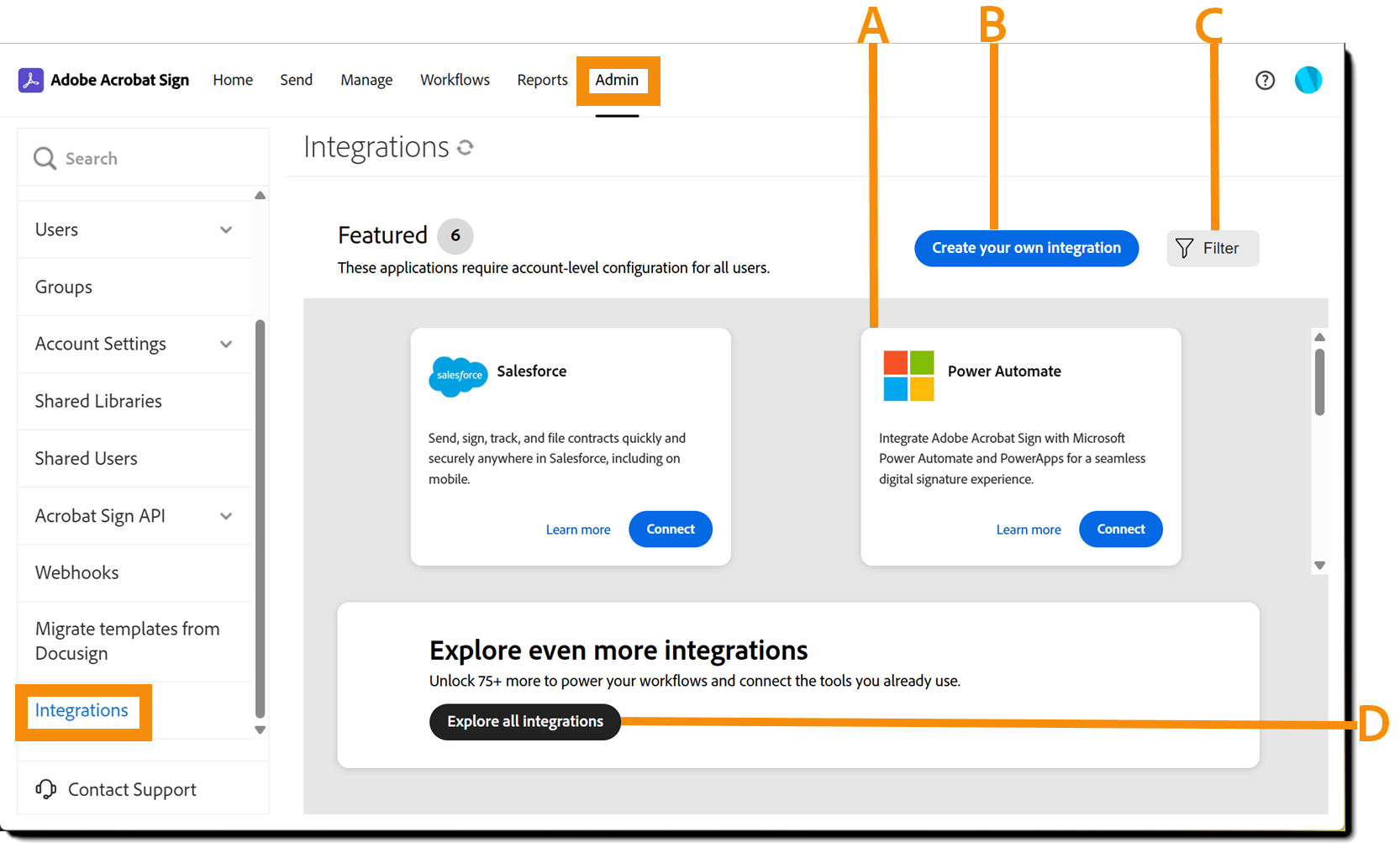Click the Salesforce integration logo
Image resolution: width=1400 pixels, height=843 pixels.
458,377
